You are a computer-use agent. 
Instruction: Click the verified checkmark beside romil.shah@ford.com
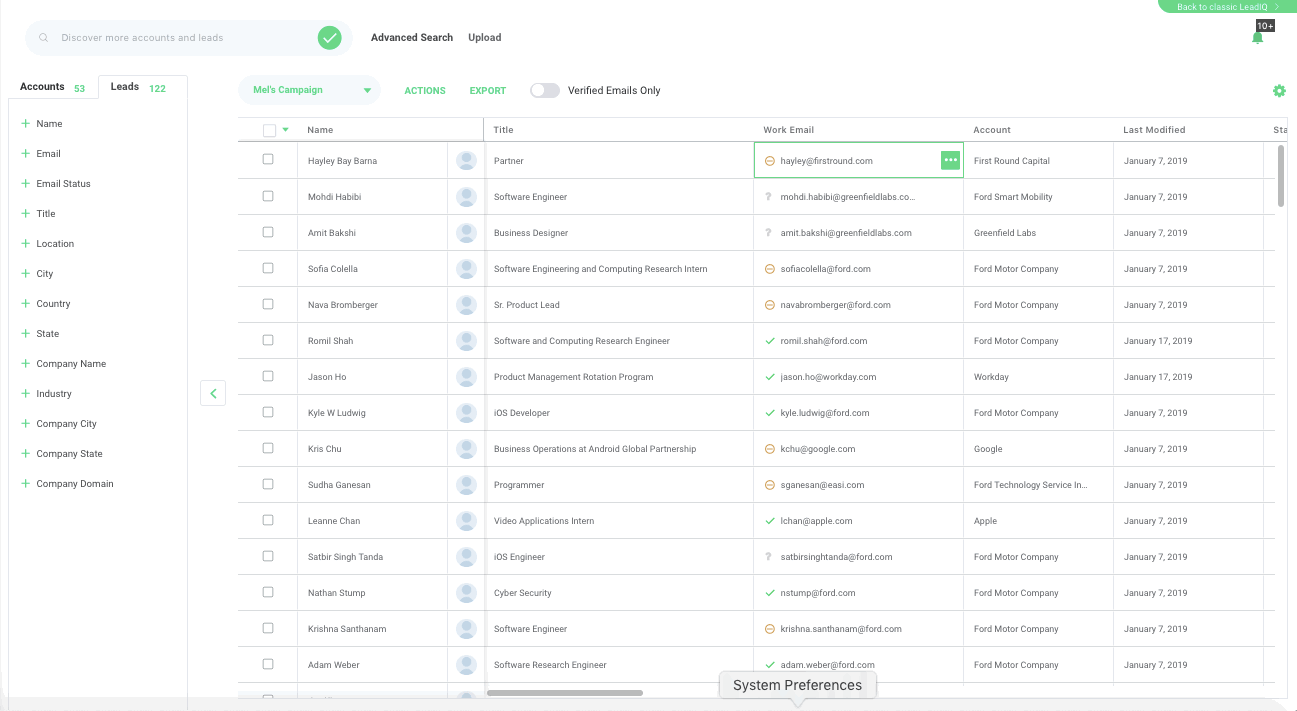click(x=770, y=341)
